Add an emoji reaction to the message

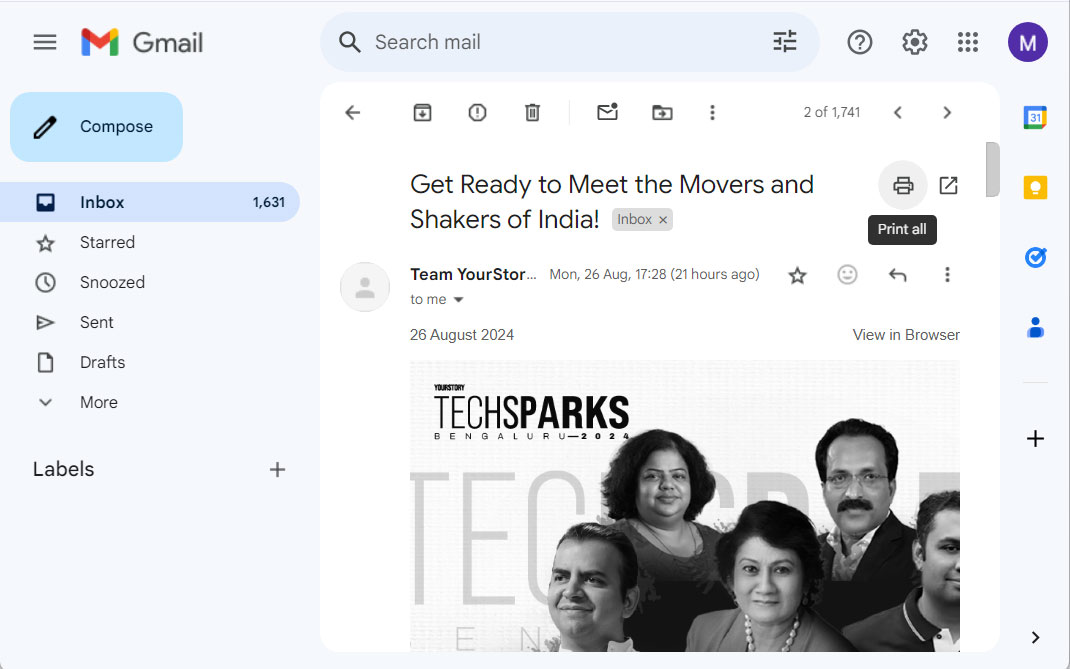tap(847, 275)
